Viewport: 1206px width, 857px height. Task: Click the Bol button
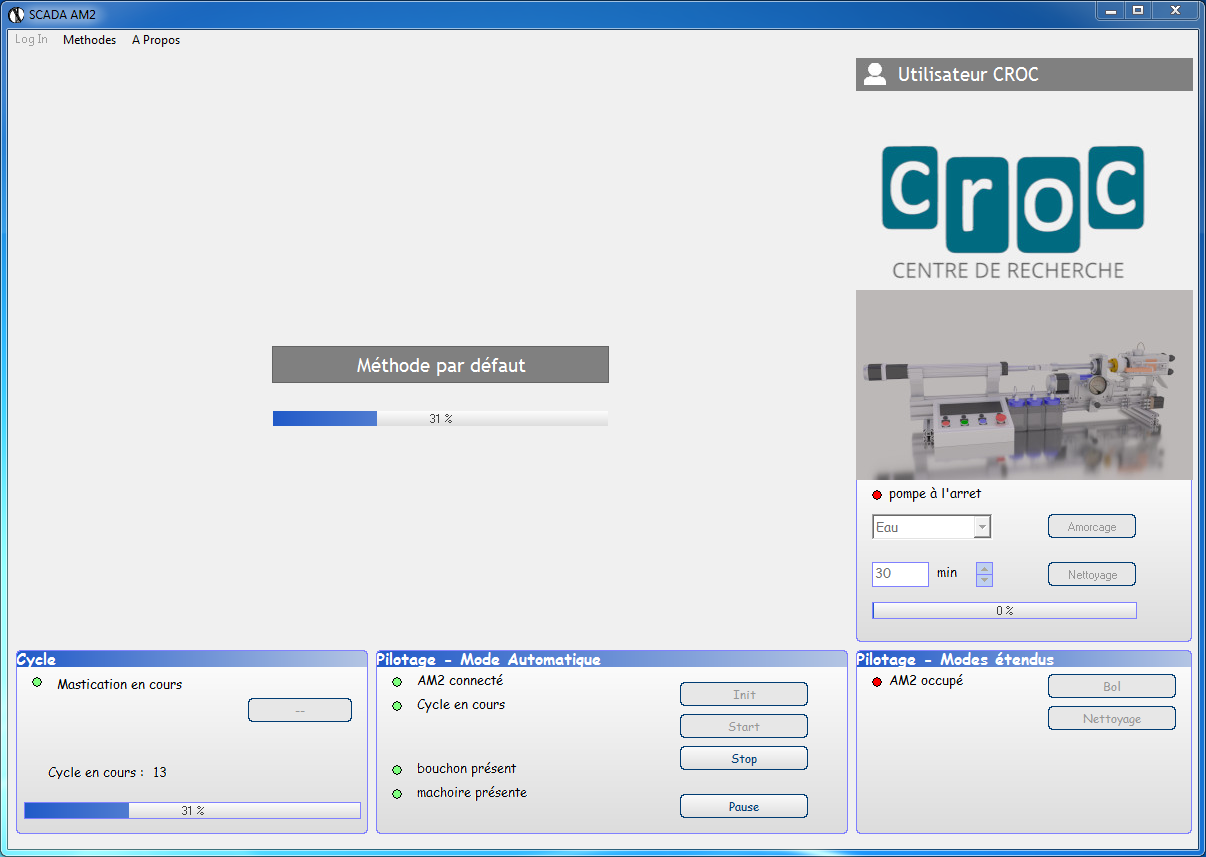coord(1112,686)
